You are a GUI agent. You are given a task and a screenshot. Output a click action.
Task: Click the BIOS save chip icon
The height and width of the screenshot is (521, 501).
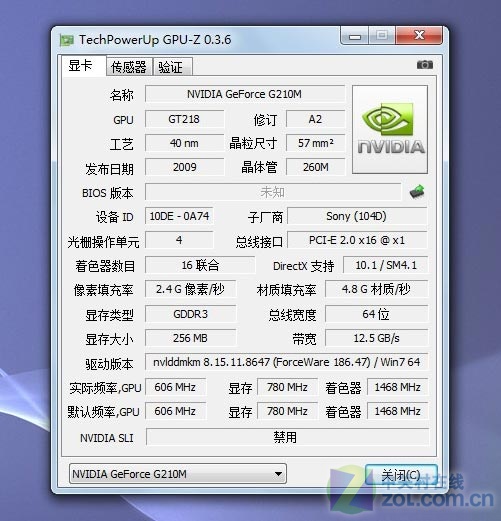pyautogui.click(x=417, y=192)
